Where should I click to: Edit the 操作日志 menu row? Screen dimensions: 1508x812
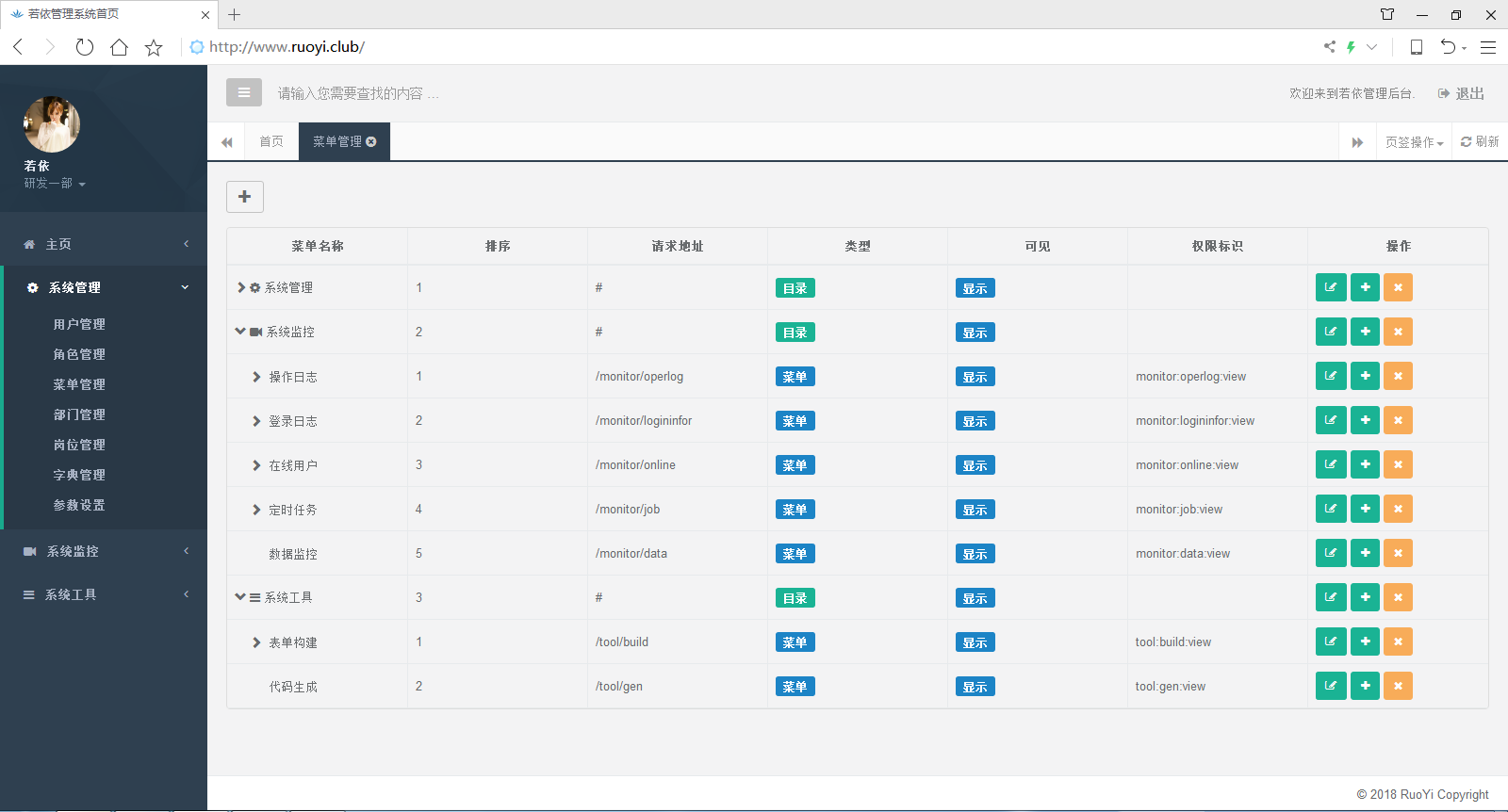click(x=1331, y=376)
